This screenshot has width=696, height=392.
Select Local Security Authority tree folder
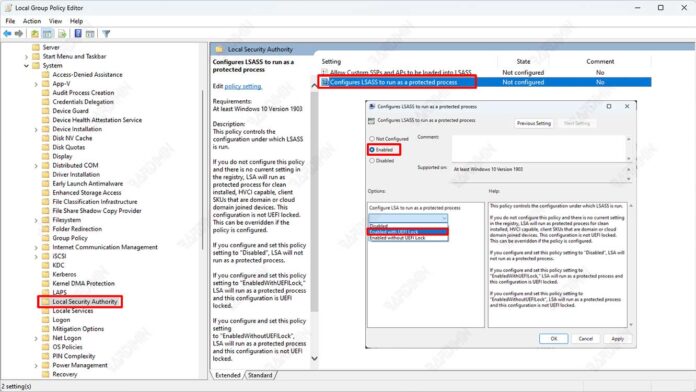[x=85, y=302]
